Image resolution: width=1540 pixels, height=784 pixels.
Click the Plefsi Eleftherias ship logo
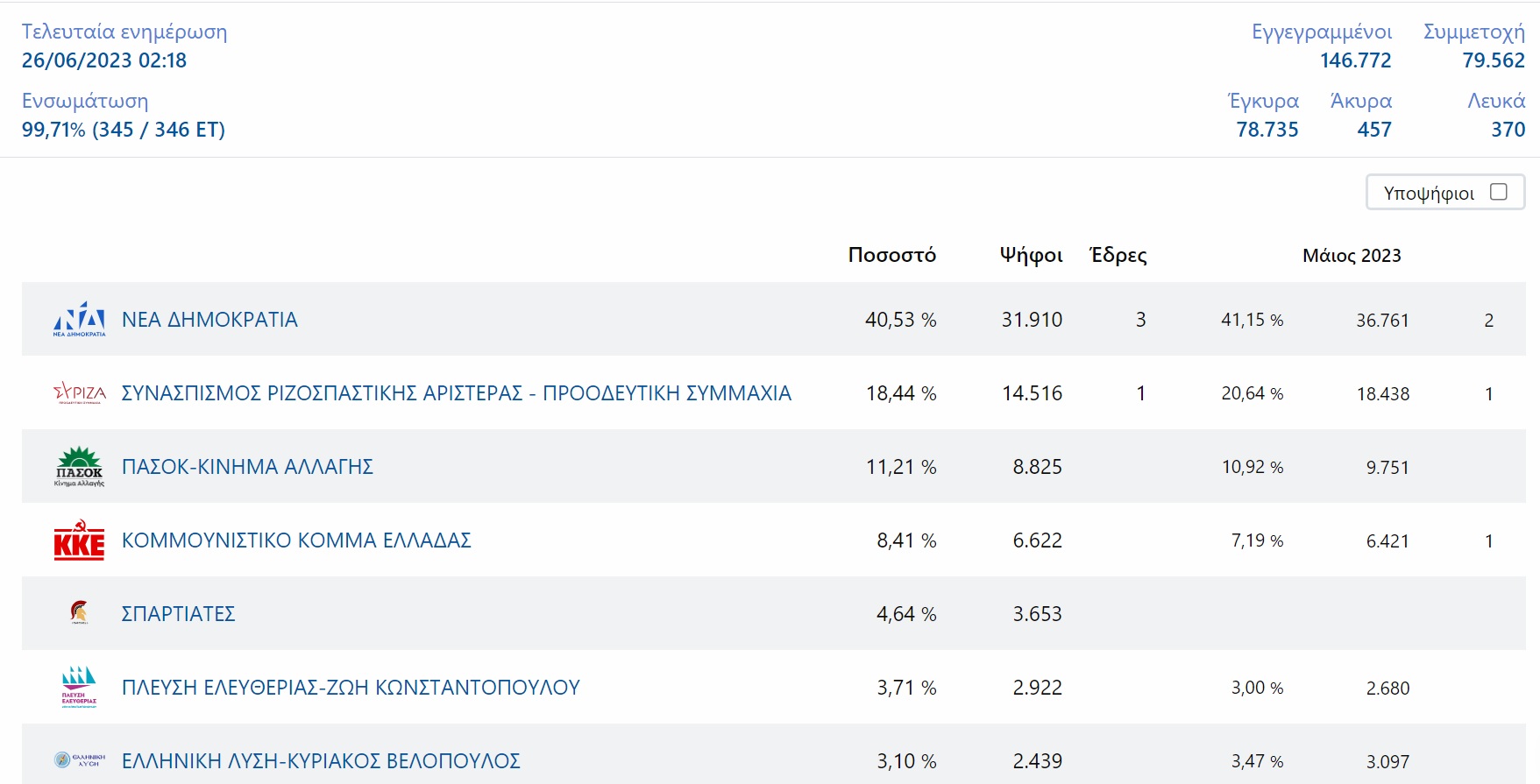tap(79, 687)
